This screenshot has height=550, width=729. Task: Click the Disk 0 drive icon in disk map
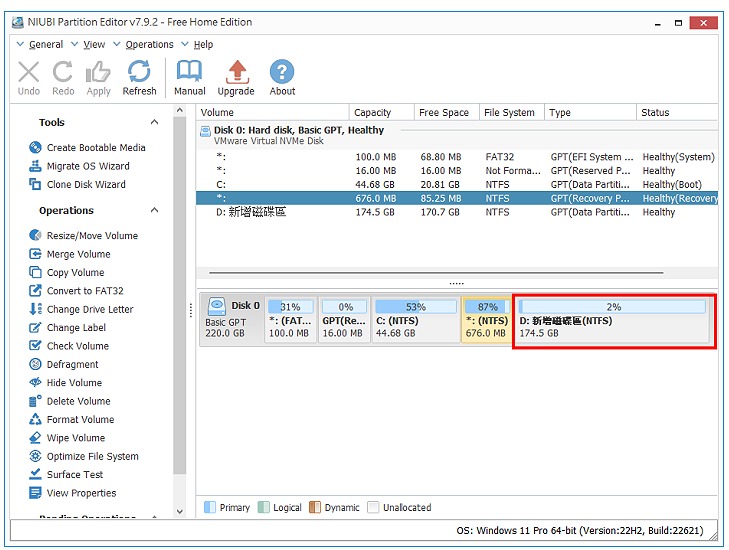[x=217, y=306]
